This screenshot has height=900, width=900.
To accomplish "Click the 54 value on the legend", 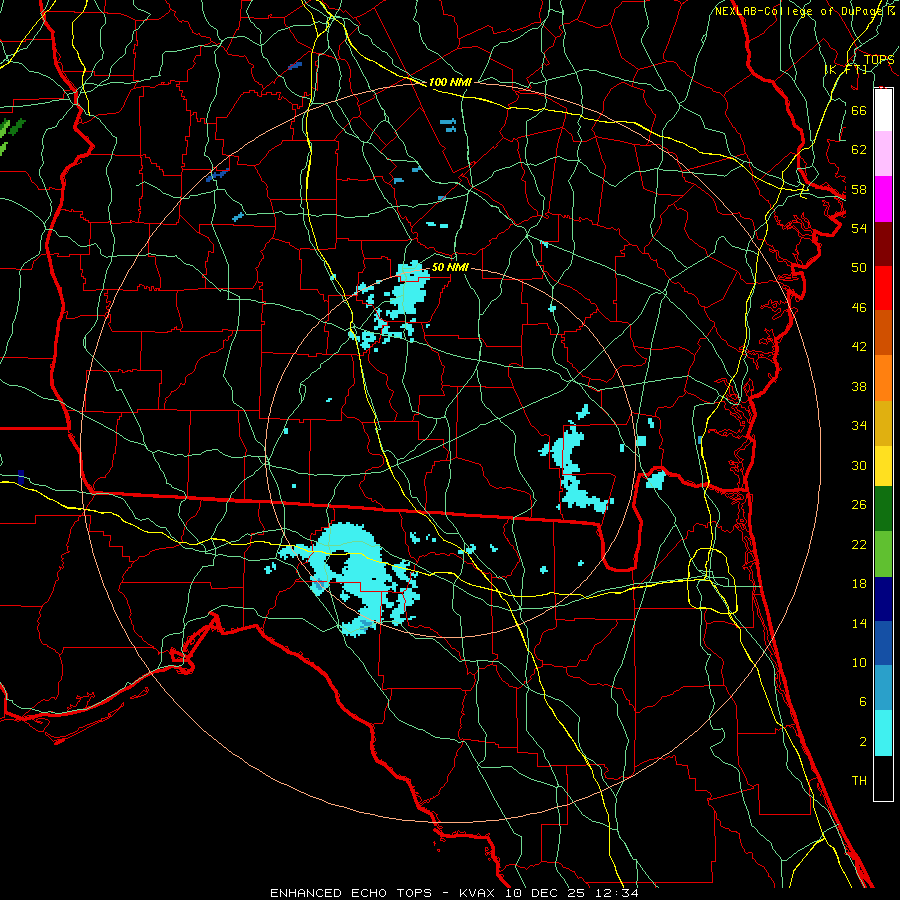I will pyautogui.click(x=859, y=228).
